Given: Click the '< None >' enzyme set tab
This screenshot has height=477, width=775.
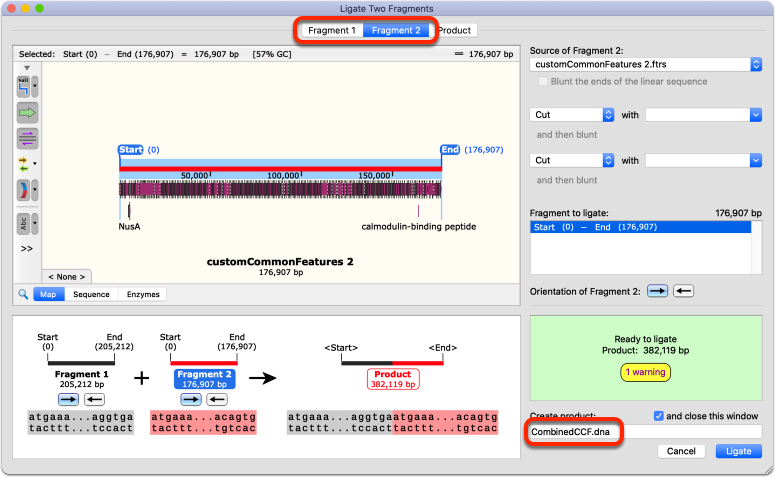Looking at the screenshot, I should coord(67,277).
